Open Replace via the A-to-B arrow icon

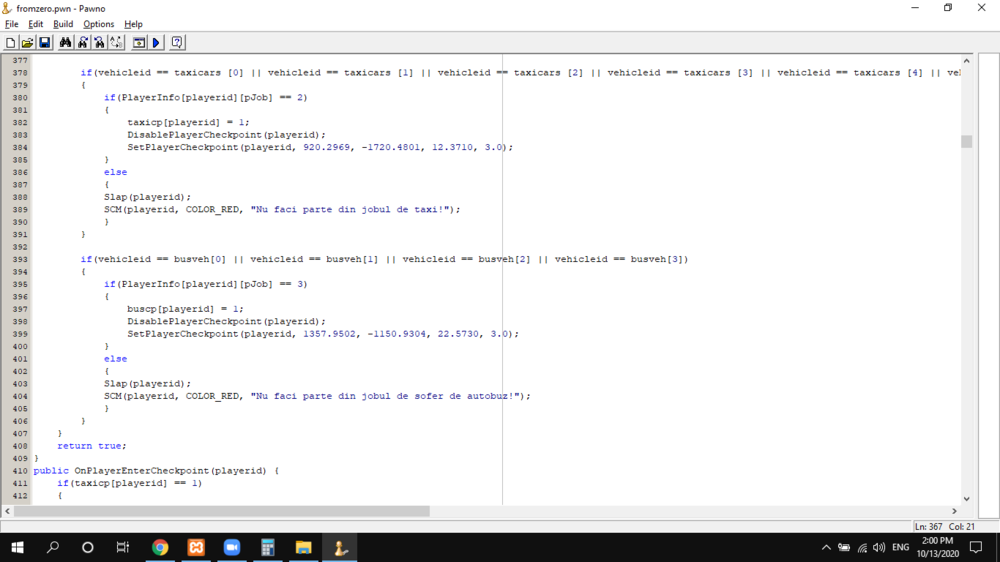pyautogui.click(x=117, y=43)
